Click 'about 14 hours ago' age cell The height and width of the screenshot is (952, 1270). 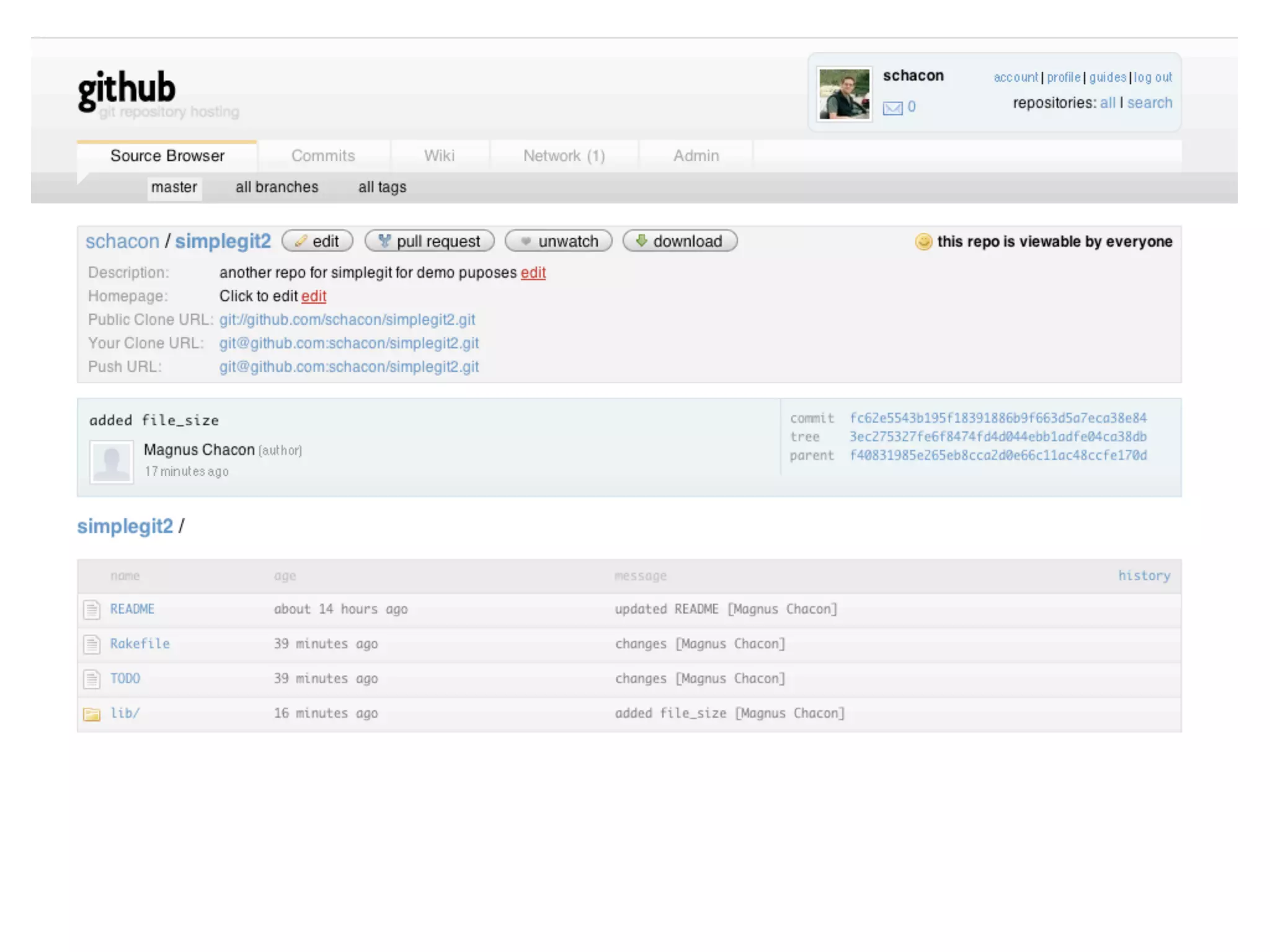(340, 609)
